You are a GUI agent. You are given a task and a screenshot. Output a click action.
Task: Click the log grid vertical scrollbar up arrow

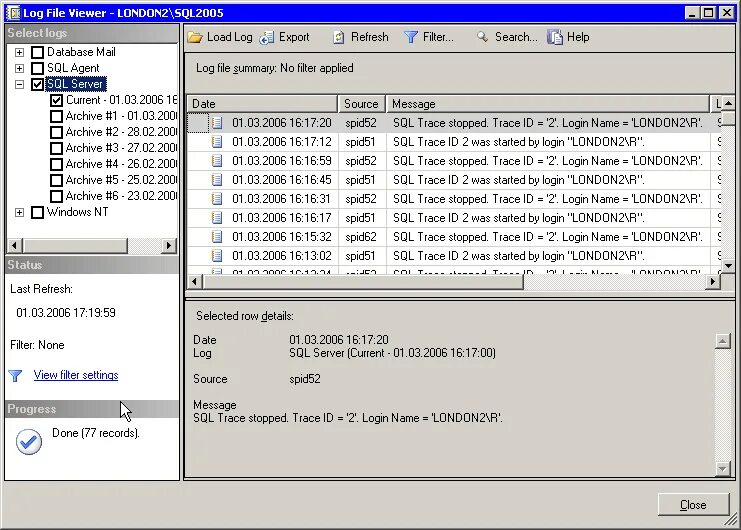(729, 103)
